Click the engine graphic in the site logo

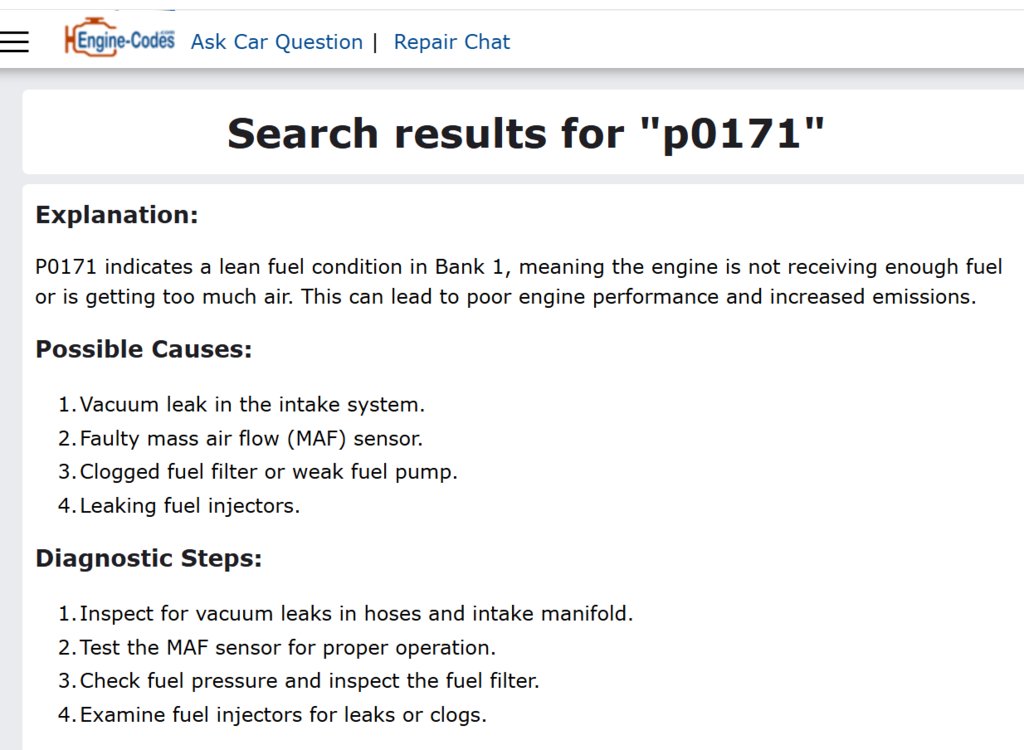point(89,38)
